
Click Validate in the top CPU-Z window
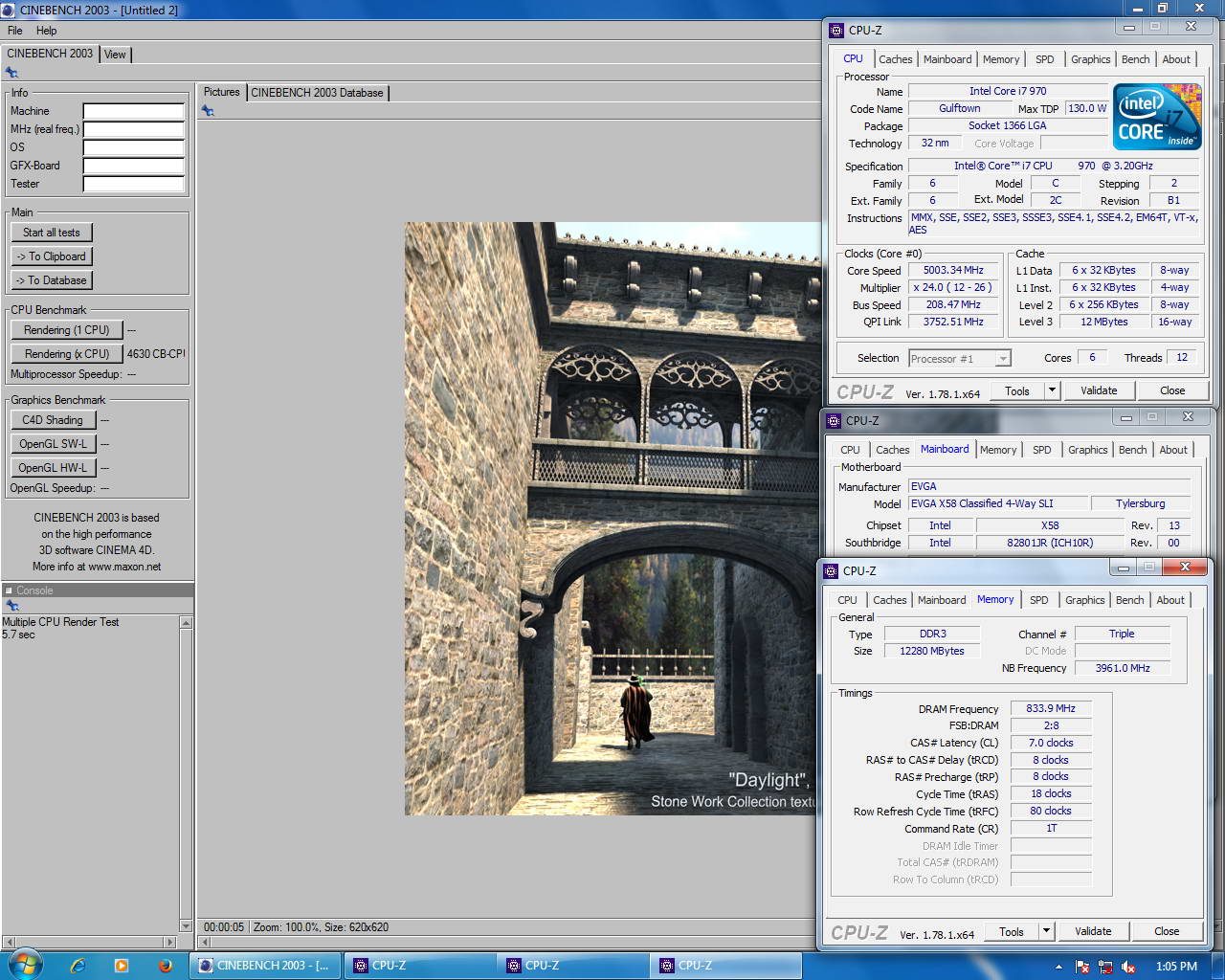(x=1099, y=390)
